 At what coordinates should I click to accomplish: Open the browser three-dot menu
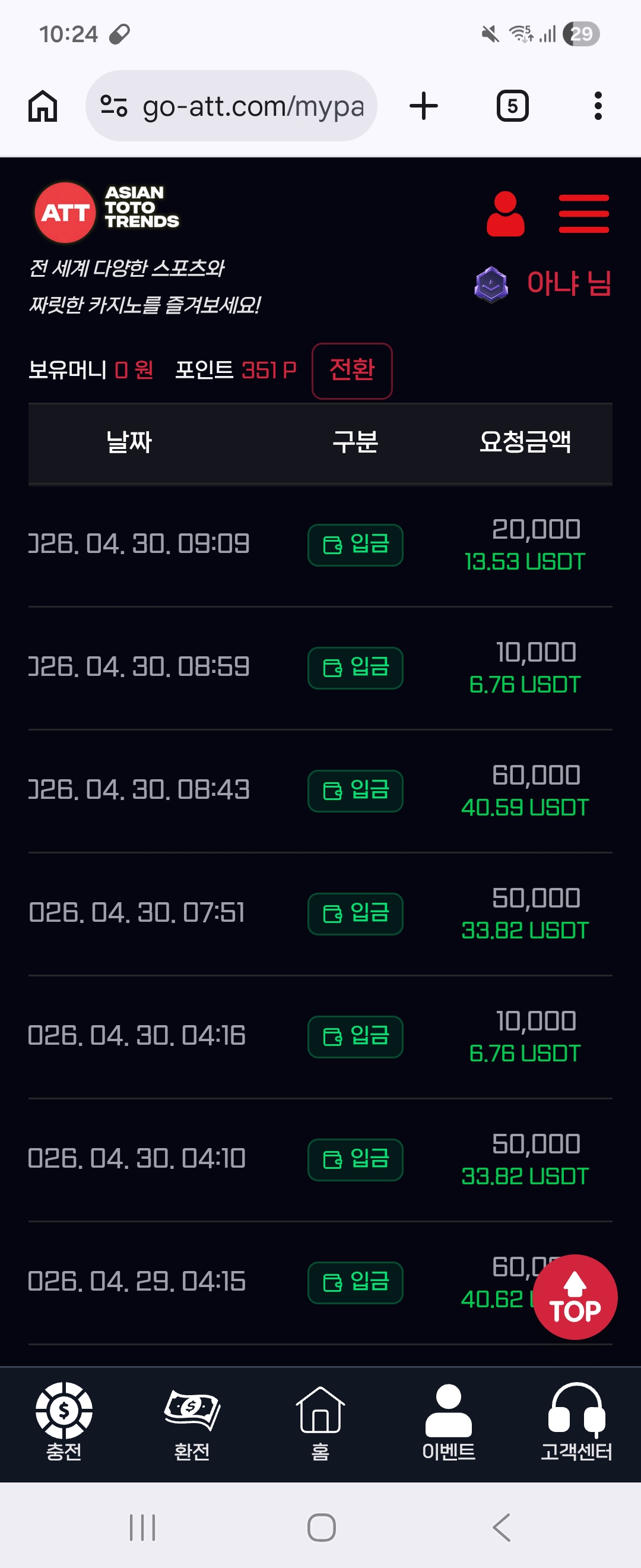(598, 106)
